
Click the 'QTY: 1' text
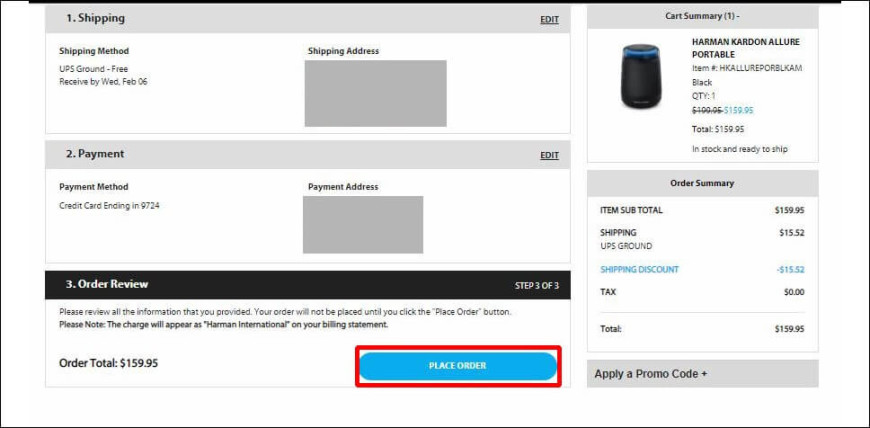(x=704, y=95)
